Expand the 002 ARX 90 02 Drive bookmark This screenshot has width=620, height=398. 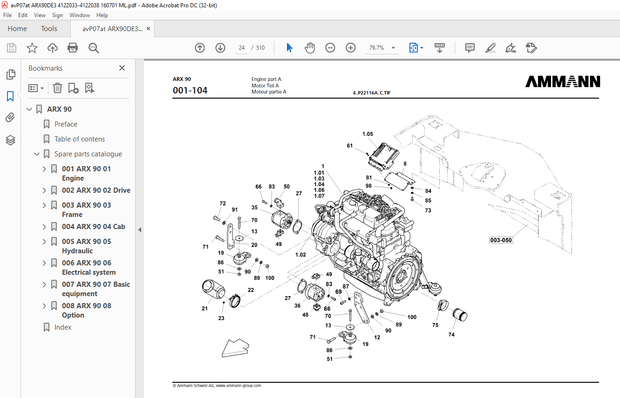tap(44, 191)
